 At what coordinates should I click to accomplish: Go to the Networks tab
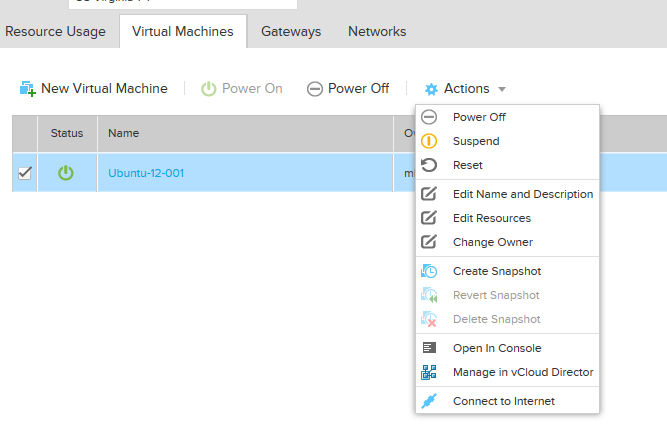click(x=377, y=31)
